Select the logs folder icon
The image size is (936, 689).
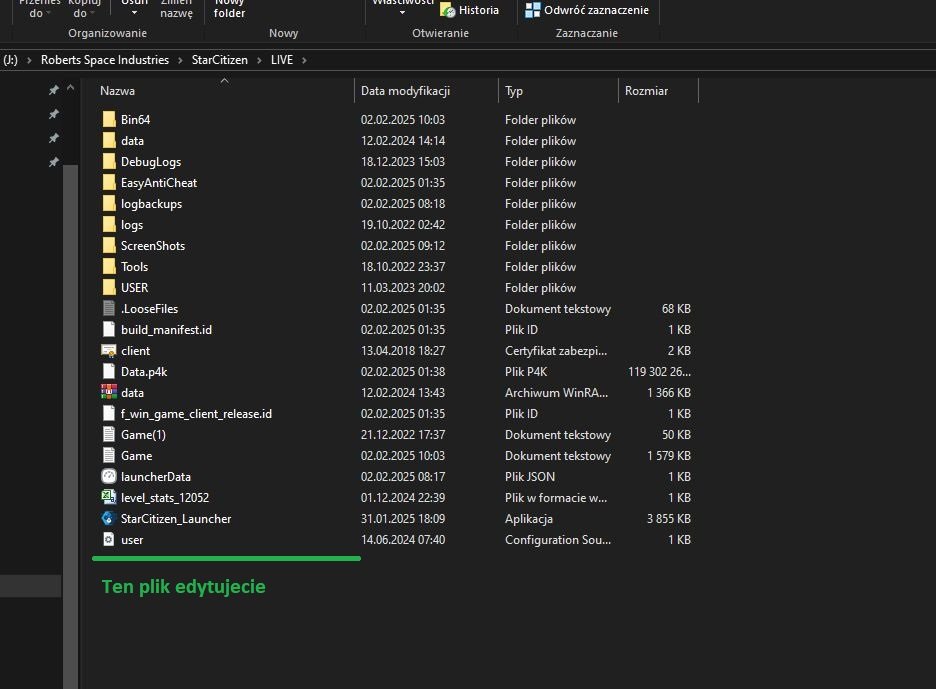coord(109,224)
